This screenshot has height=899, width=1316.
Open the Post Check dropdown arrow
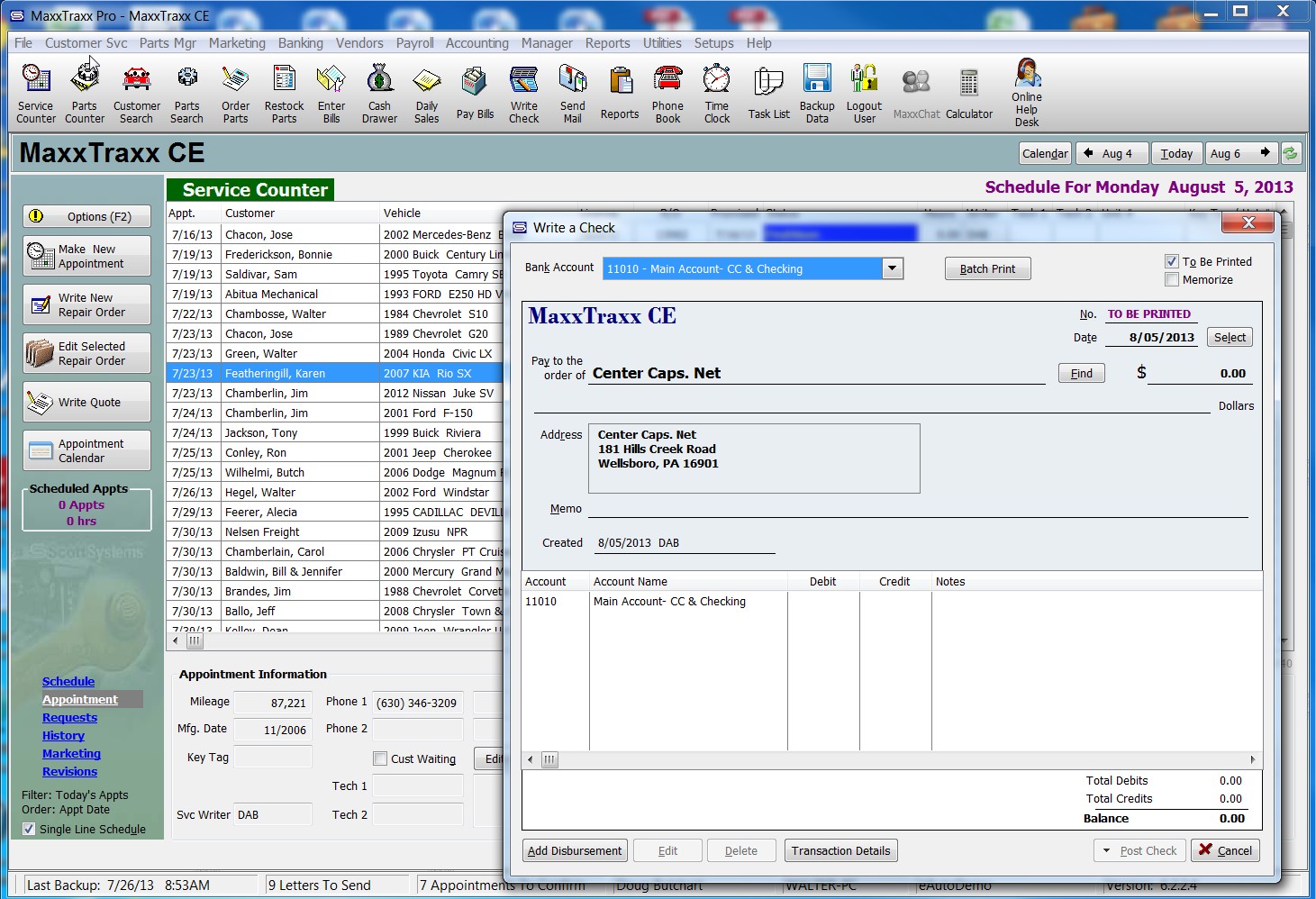[x=1106, y=850]
